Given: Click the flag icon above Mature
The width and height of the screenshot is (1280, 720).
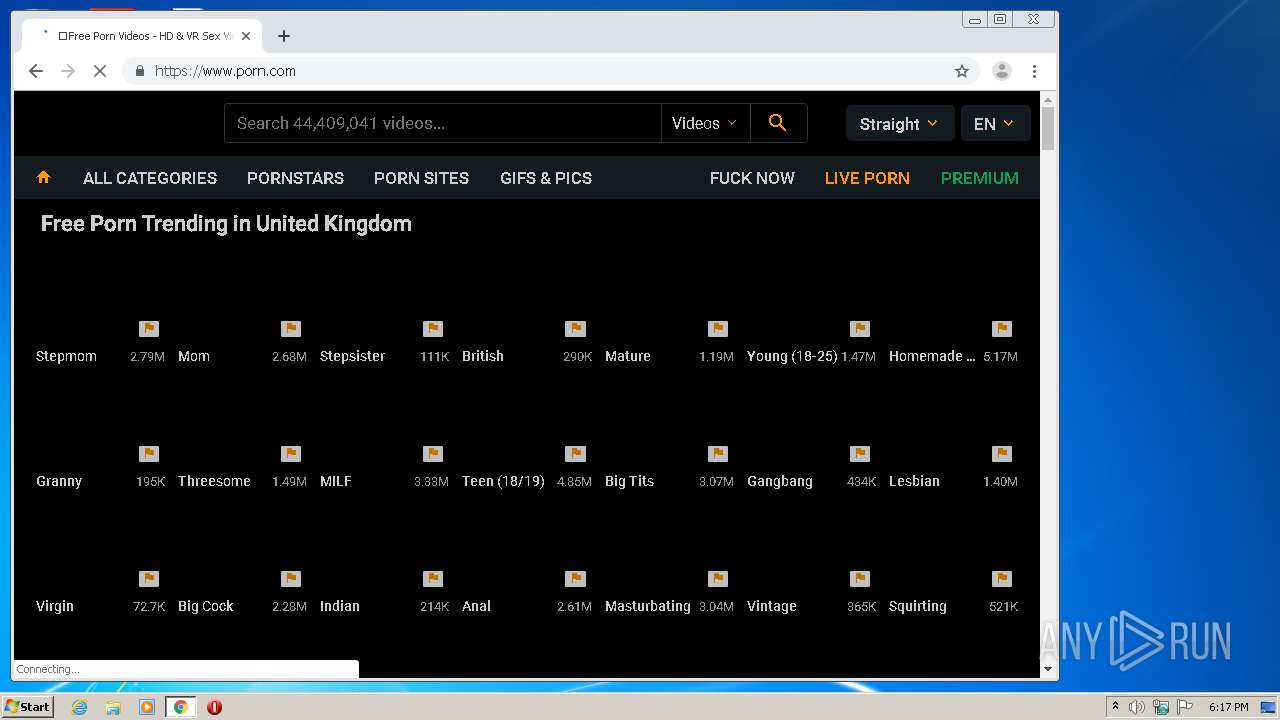Looking at the screenshot, I should pyautogui.click(x=717, y=329).
